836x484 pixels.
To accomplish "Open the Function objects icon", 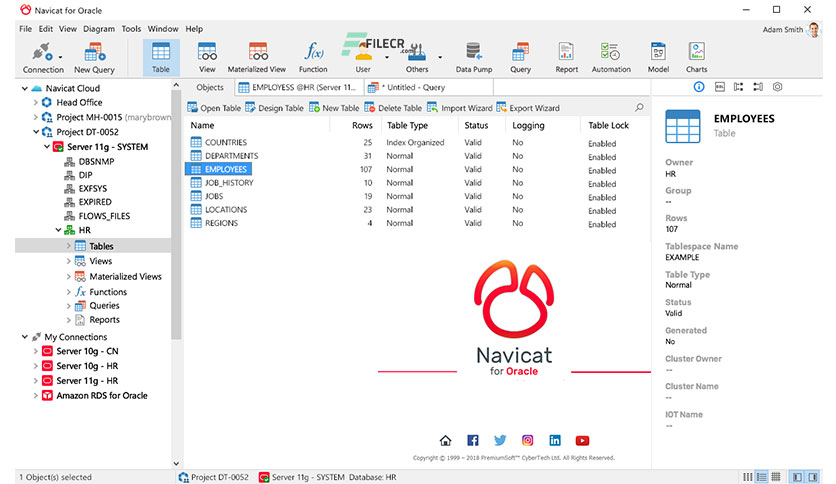I will (x=314, y=58).
